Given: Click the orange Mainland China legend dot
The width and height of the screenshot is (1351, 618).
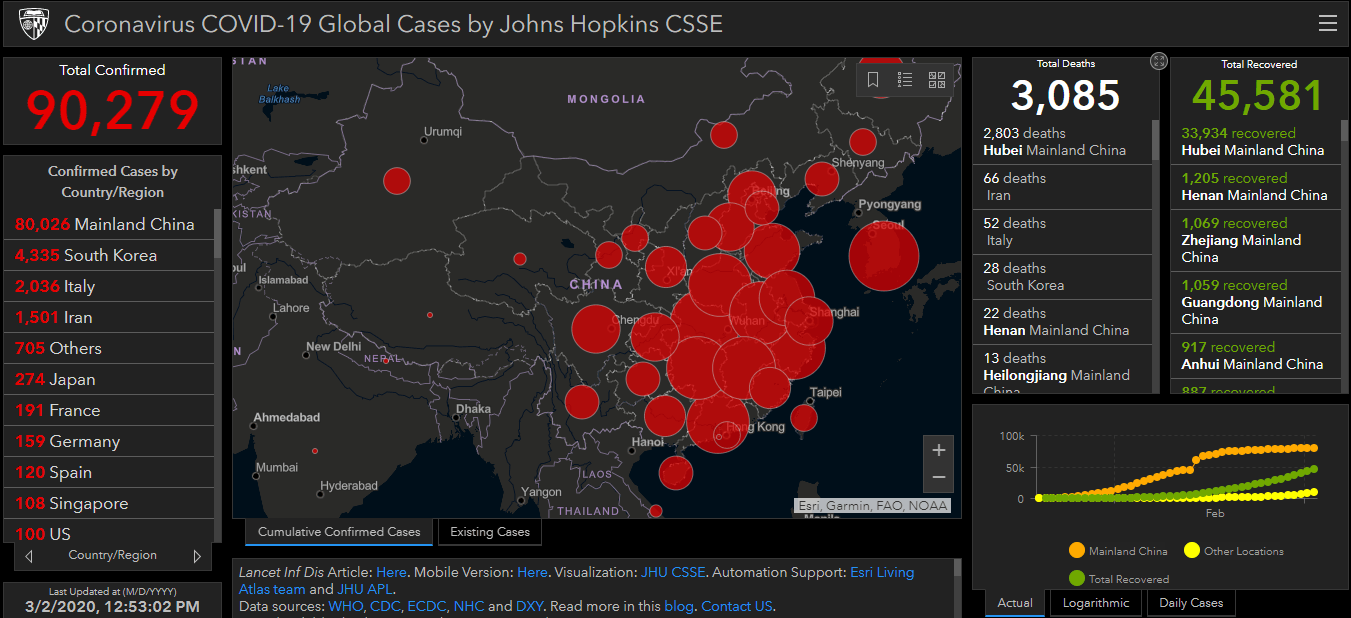Looking at the screenshot, I should [1076, 551].
